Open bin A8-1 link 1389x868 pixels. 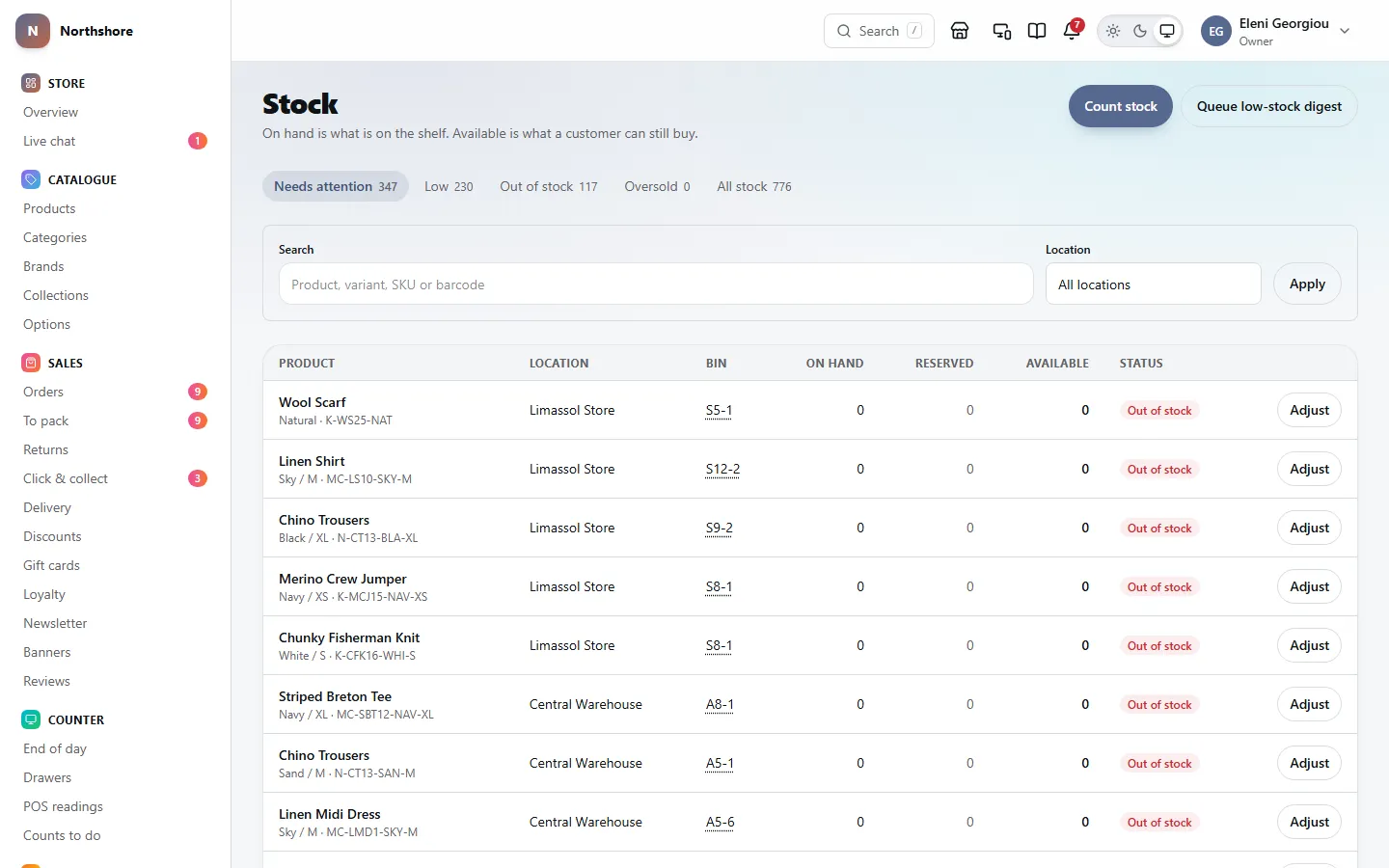(720, 704)
